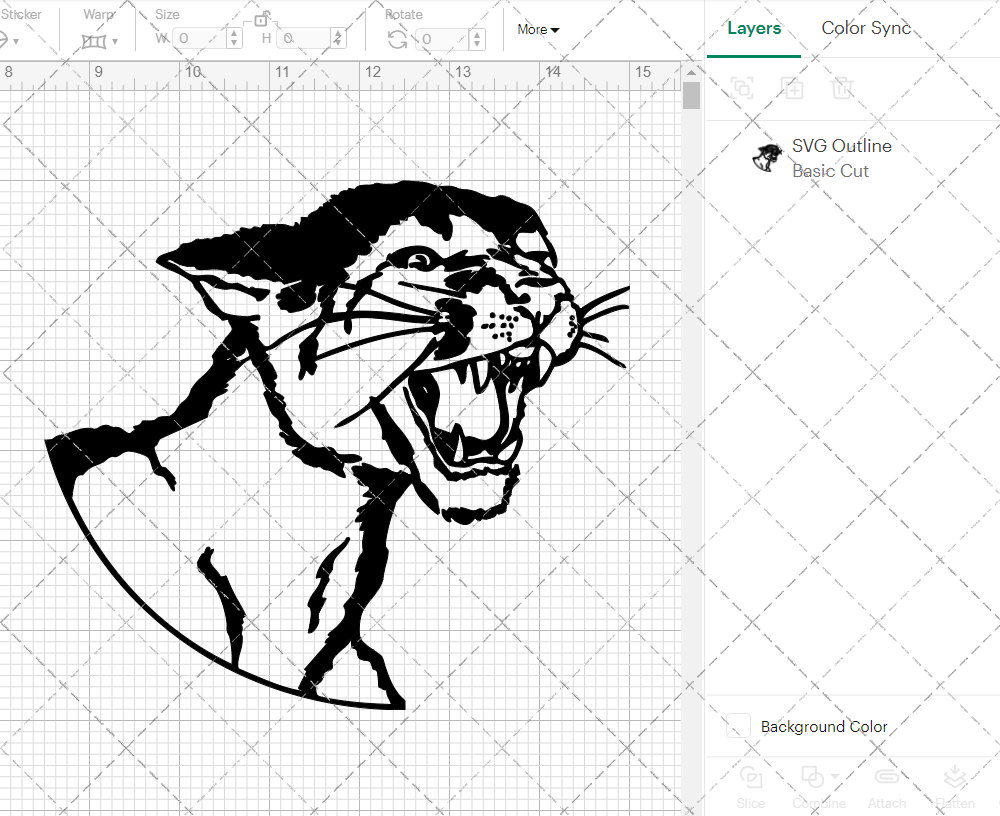The height and width of the screenshot is (816, 1000).
Task: Click the Group icon in Layers panel
Action: click(742, 88)
